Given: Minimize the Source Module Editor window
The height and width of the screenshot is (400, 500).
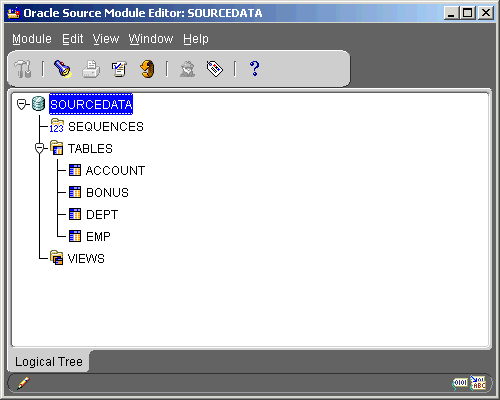Looking at the screenshot, I should (451, 13).
